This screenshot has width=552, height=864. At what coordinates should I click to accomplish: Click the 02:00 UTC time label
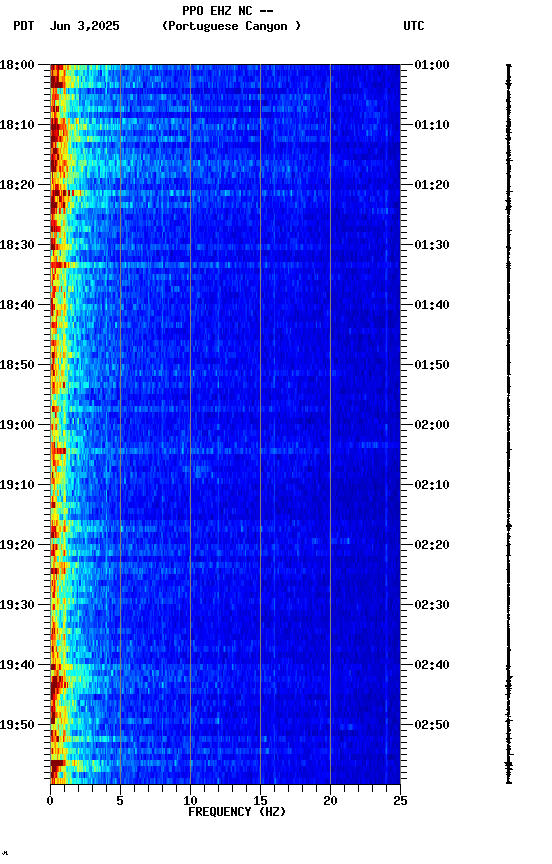pyautogui.click(x=432, y=425)
